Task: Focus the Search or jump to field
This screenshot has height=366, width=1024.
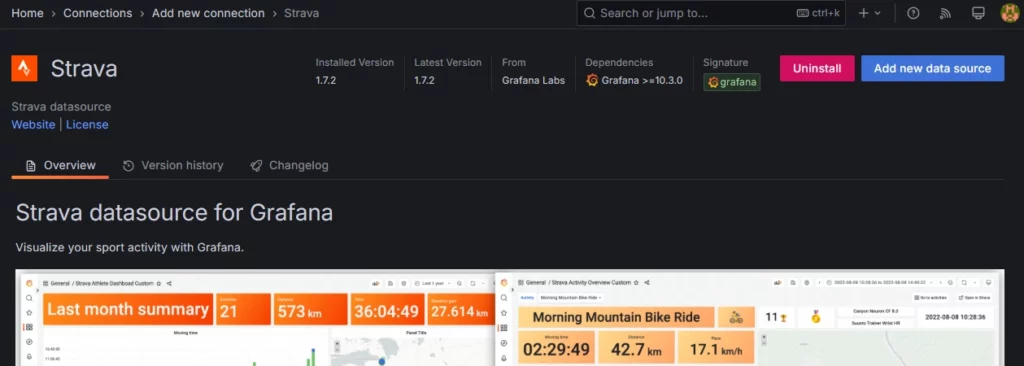Action: coord(711,13)
